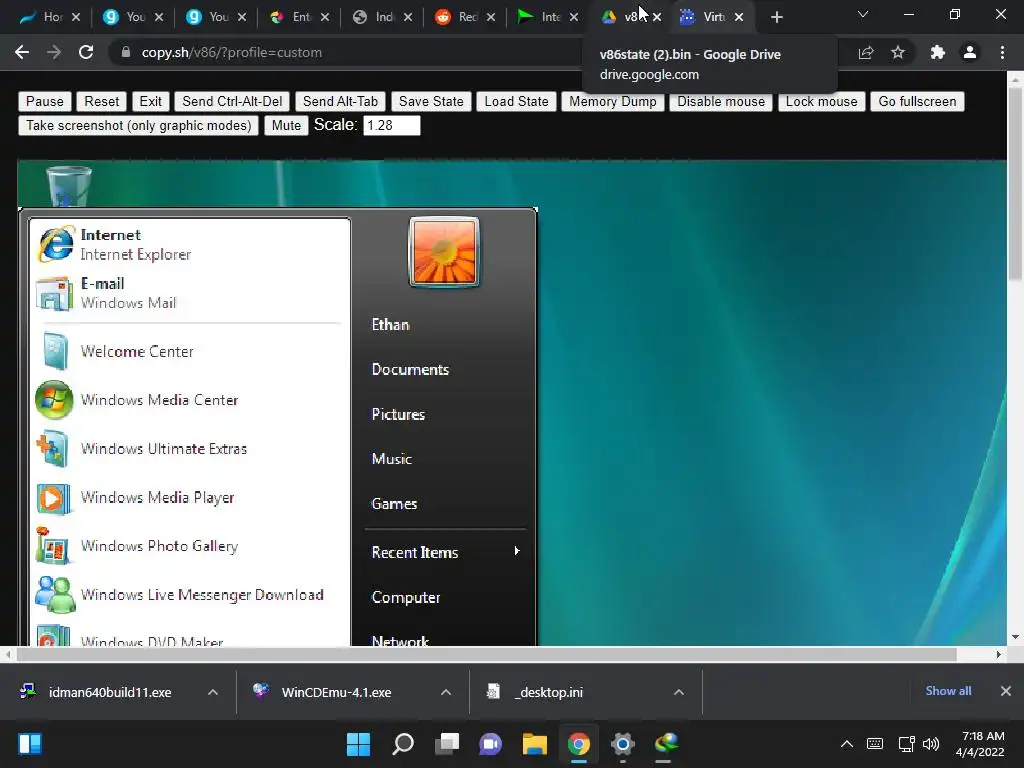Open the Recycle Bin desktop icon
This screenshot has width=1024, height=768.
click(69, 185)
